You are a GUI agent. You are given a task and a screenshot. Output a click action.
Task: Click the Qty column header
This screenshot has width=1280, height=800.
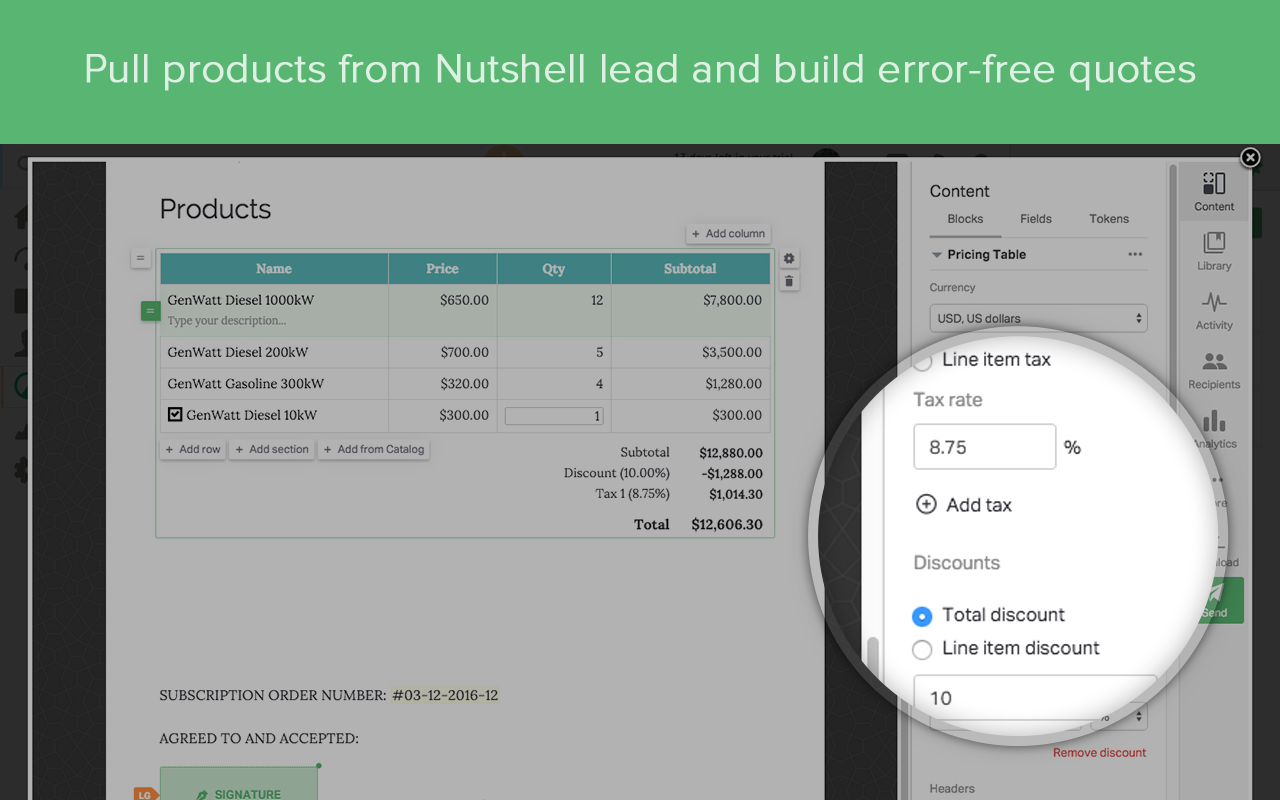click(554, 268)
